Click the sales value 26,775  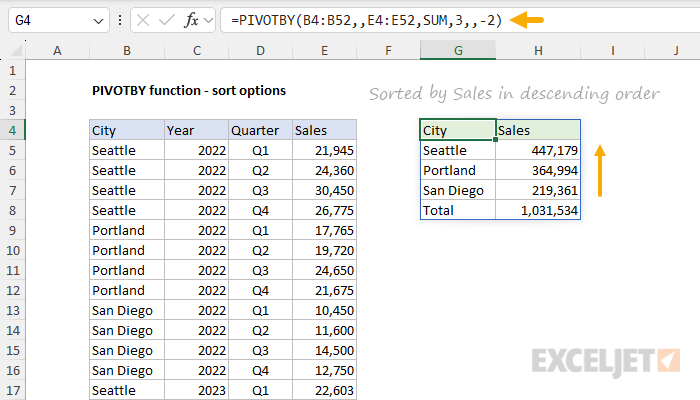tap(324, 210)
